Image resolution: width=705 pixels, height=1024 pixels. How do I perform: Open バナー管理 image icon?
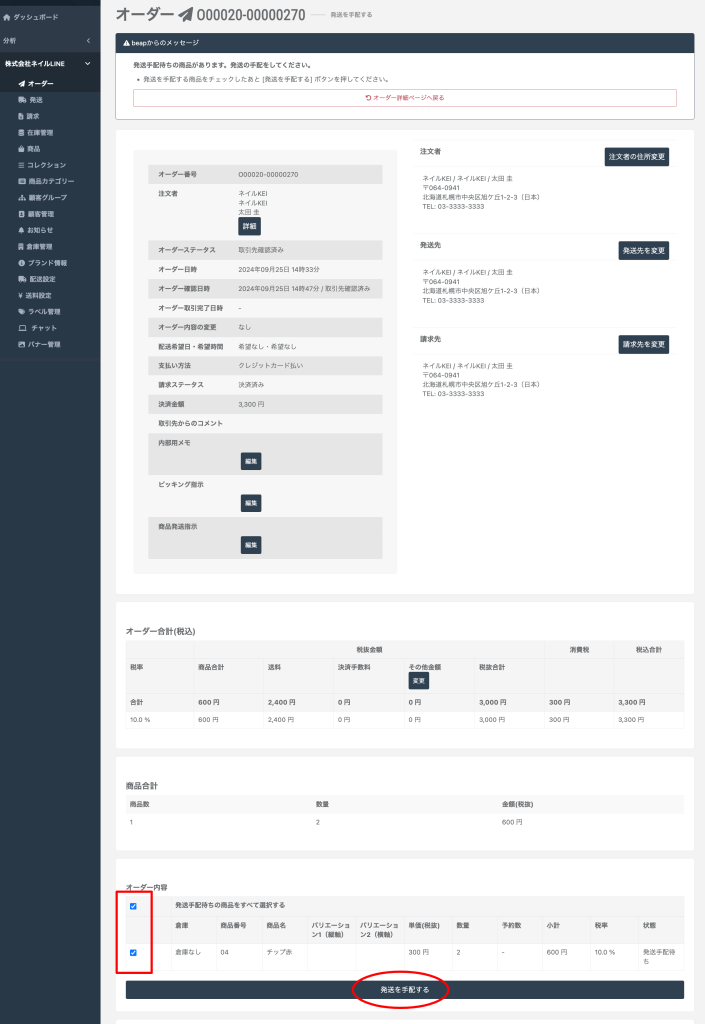pos(21,344)
